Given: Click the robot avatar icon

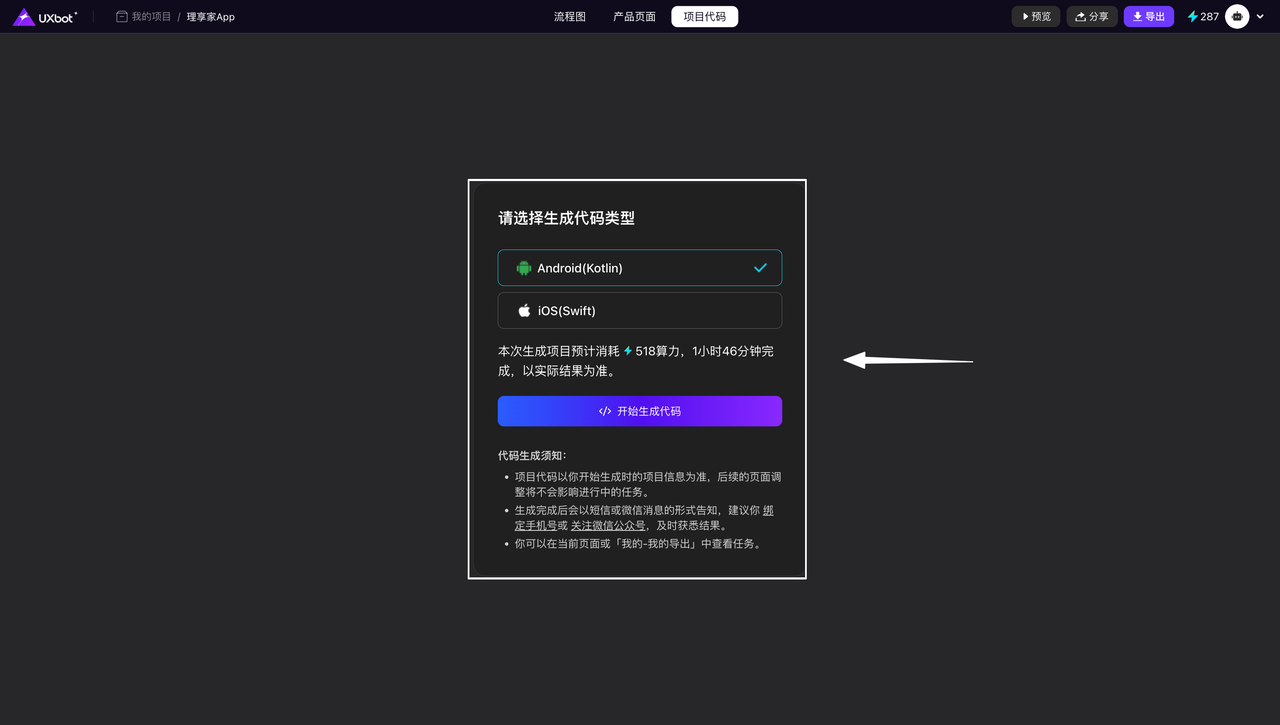Looking at the screenshot, I should [x=1237, y=17].
